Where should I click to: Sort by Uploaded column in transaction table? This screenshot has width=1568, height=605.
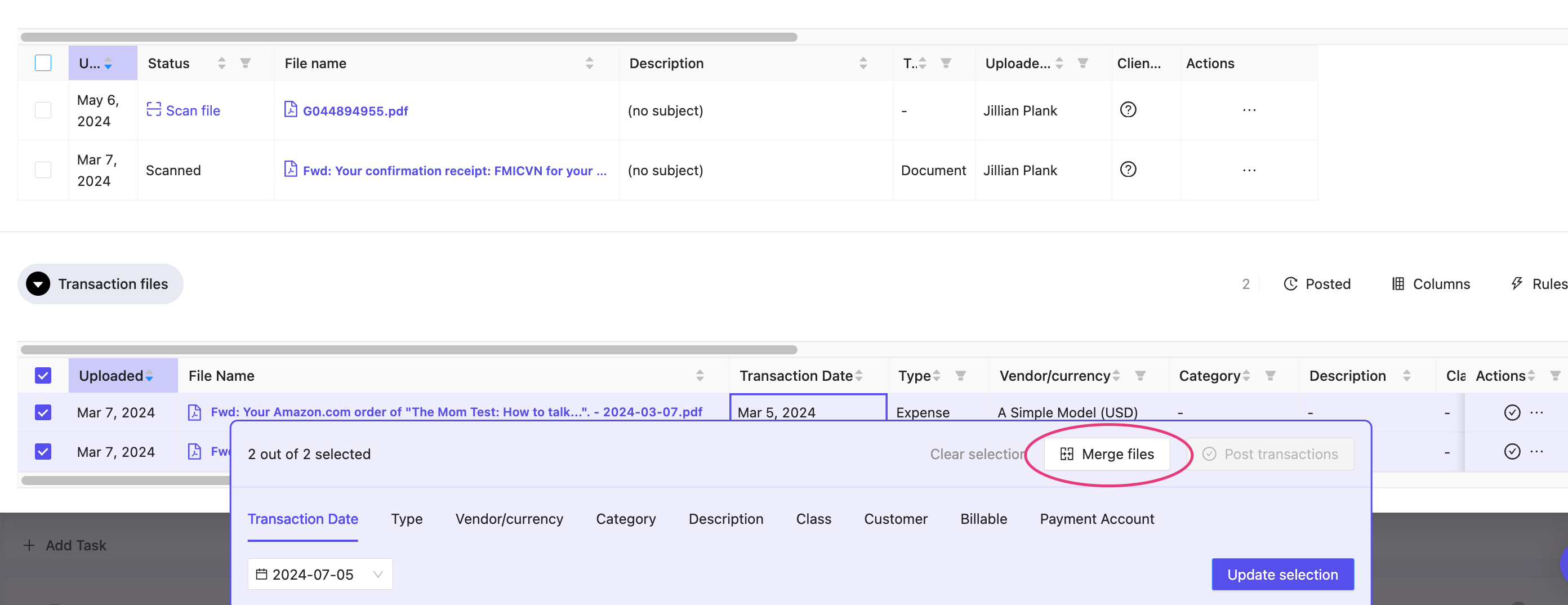click(149, 376)
